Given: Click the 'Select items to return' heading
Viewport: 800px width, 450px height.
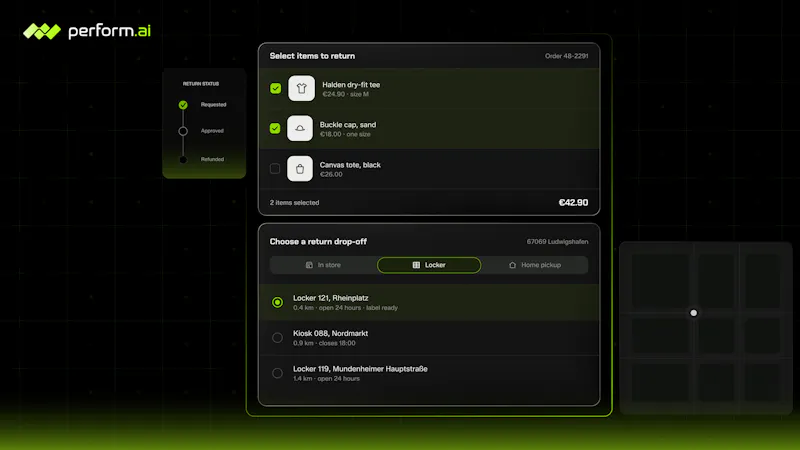Looking at the screenshot, I should [312, 56].
